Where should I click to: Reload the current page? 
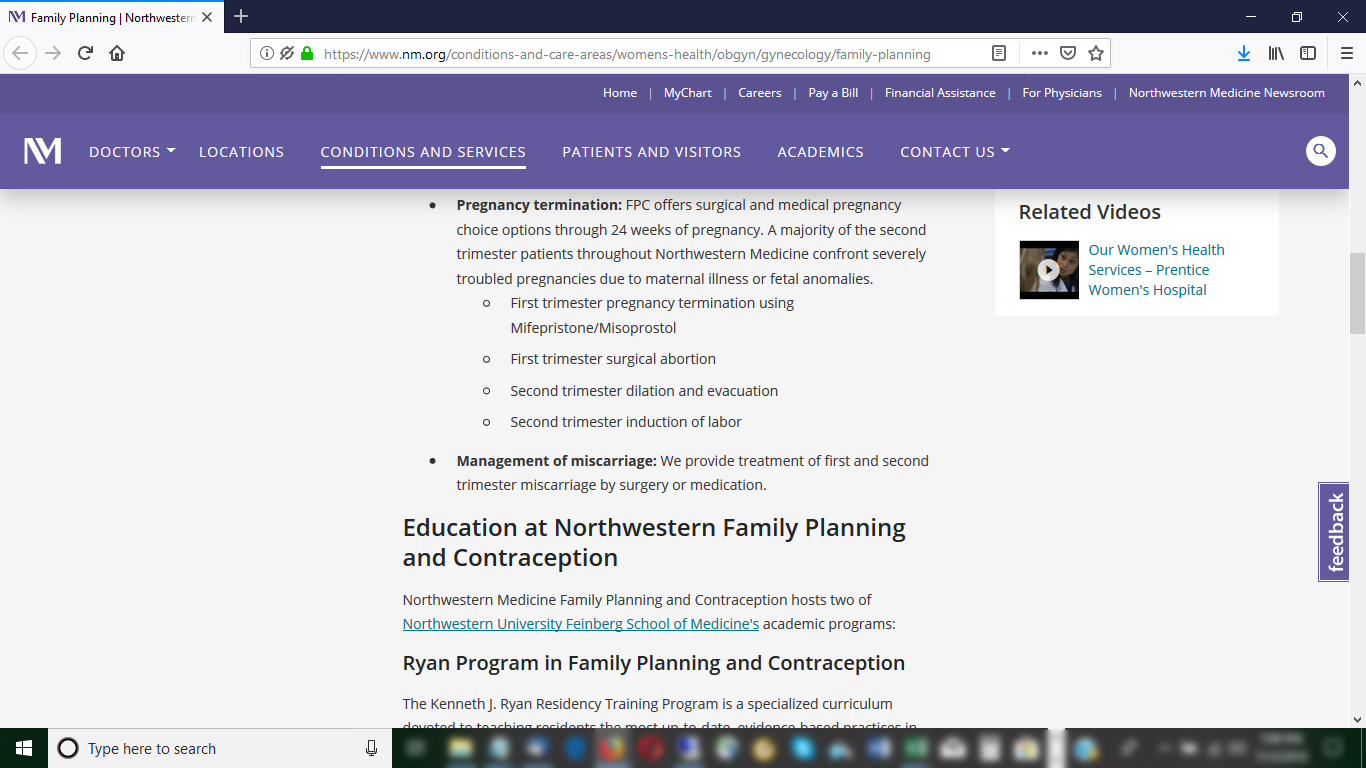[85, 53]
